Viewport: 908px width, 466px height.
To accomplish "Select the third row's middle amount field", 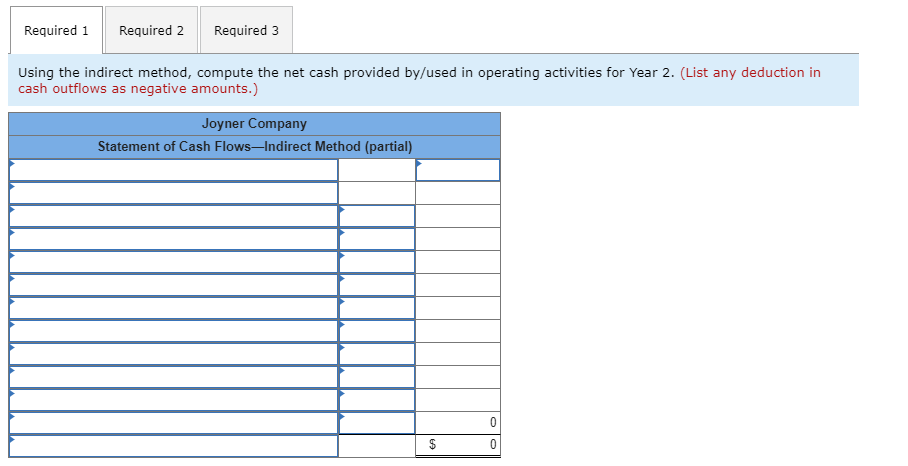I will click(377, 216).
